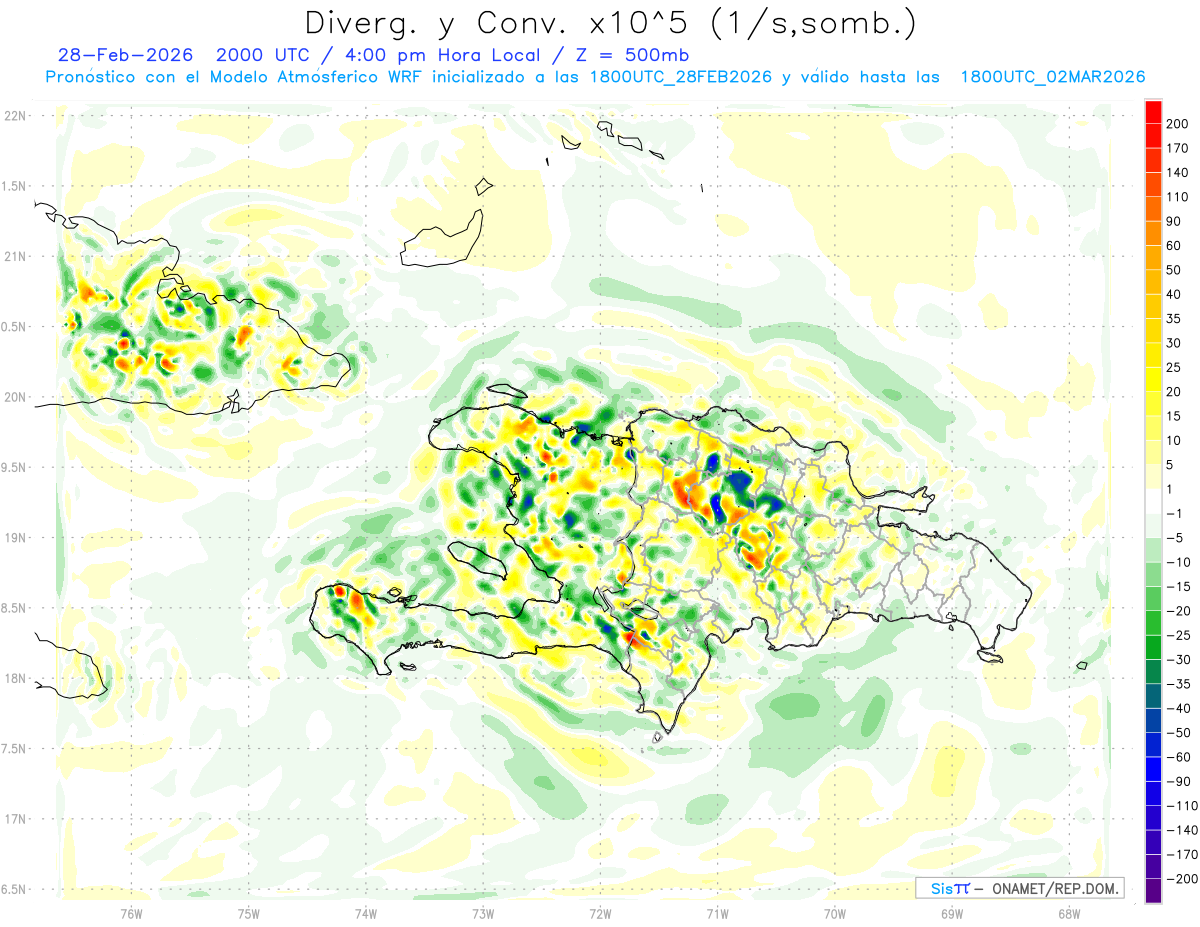
Task: Click the title 'Diverg. y Conv. x10^5 (1/s,somb.)'
Action: click(610, 23)
